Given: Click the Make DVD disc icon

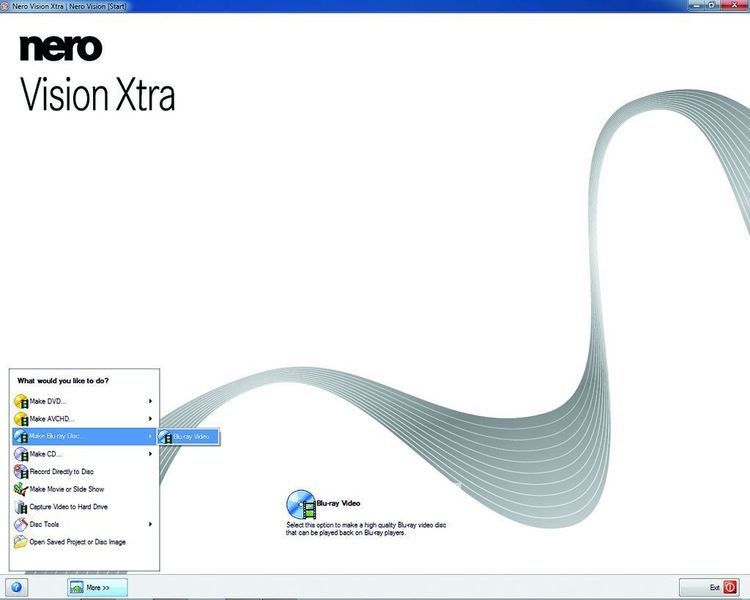Looking at the screenshot, I should pos(21,401).
